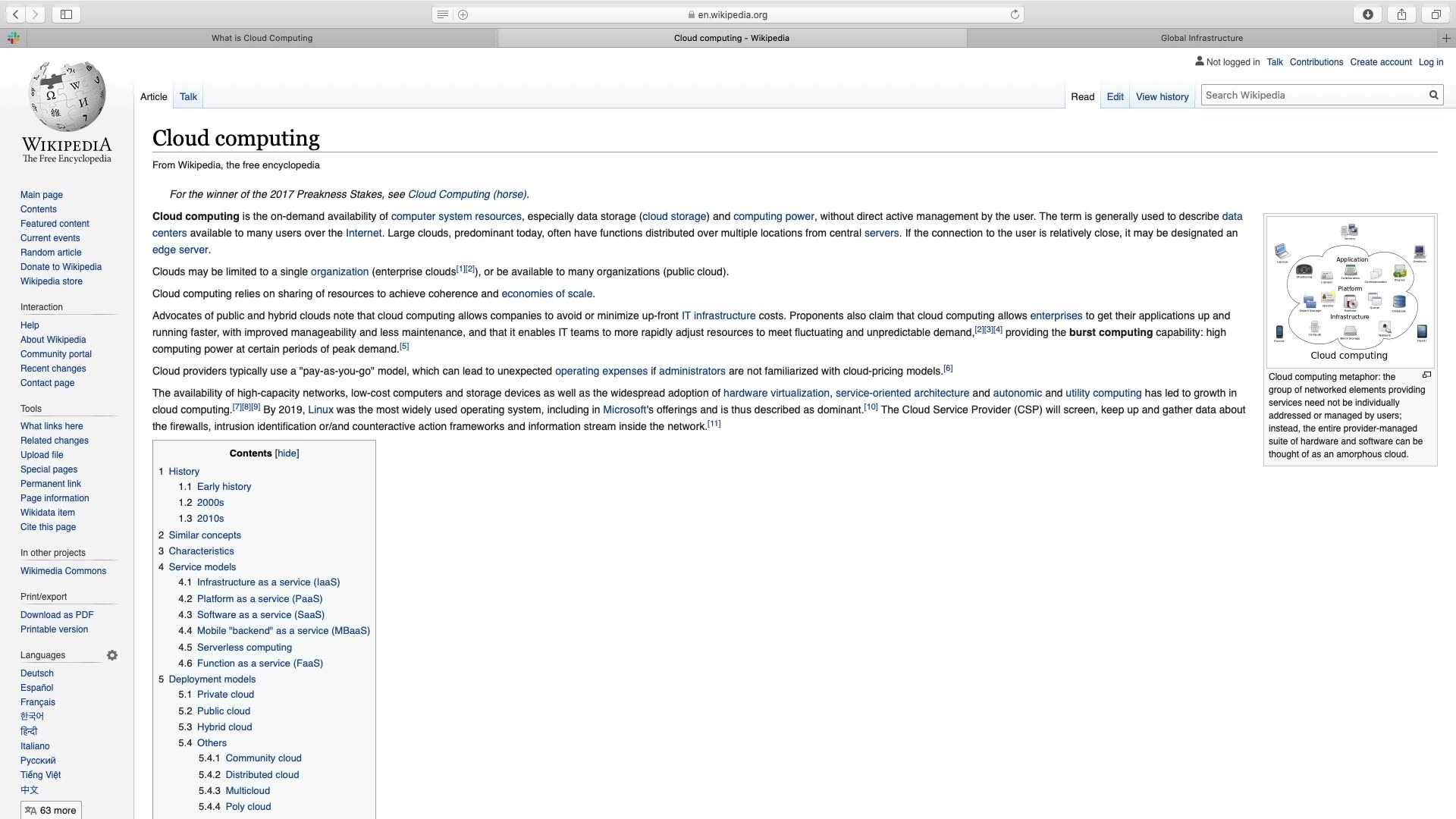1456x819 pixels.
Task: Enlarge the cloud computing image icon
Action: click(1426, 375)
